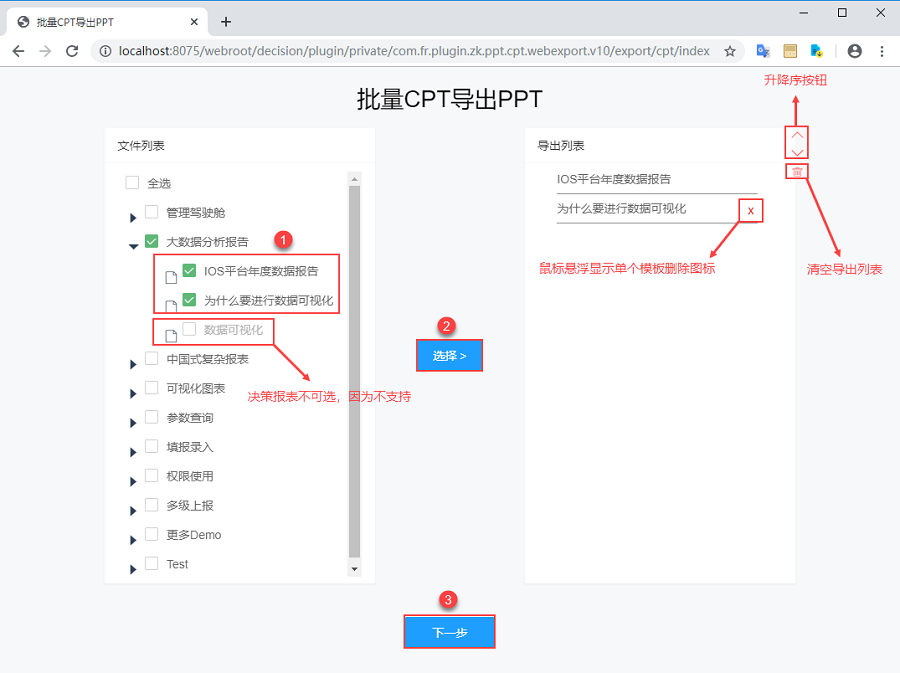Click the address bar URL
The image size is (900, 673).
pos(414,51)
